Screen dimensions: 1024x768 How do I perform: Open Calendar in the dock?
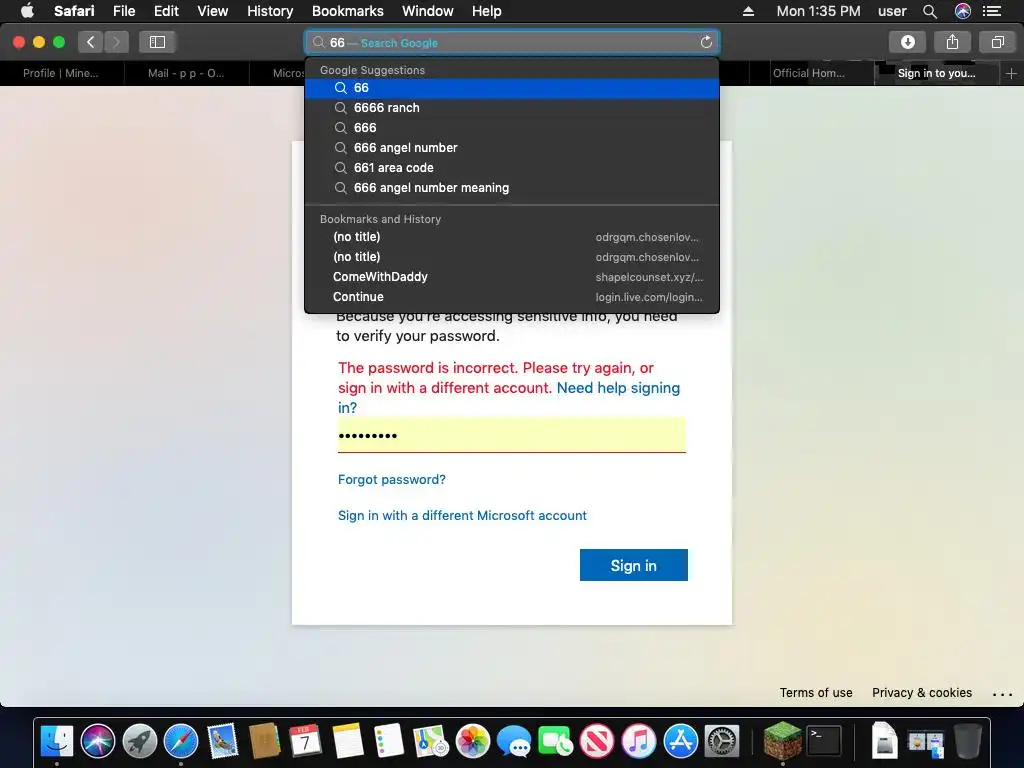tap(306, 741)
